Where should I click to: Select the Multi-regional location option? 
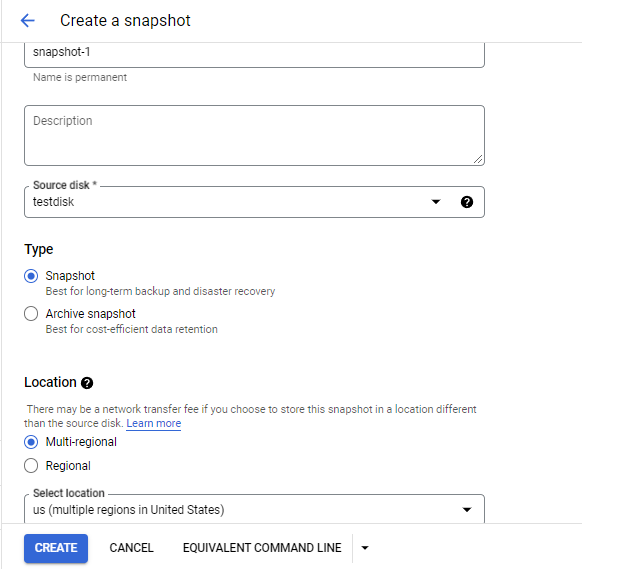click(31, 442)
